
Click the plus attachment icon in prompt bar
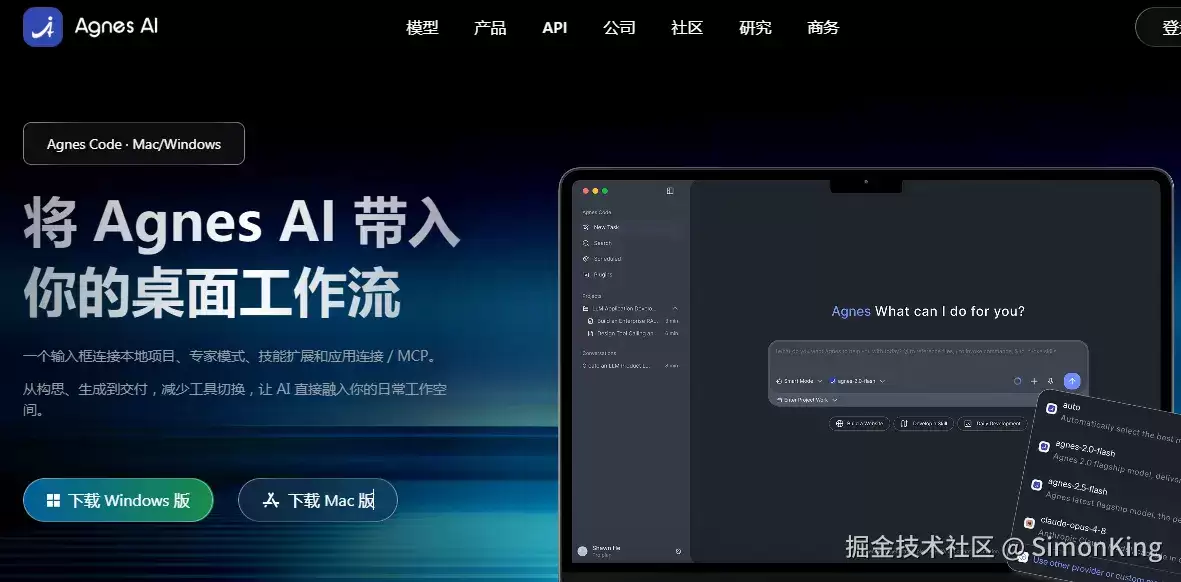pyautogui.click(x=1034, y=381)
